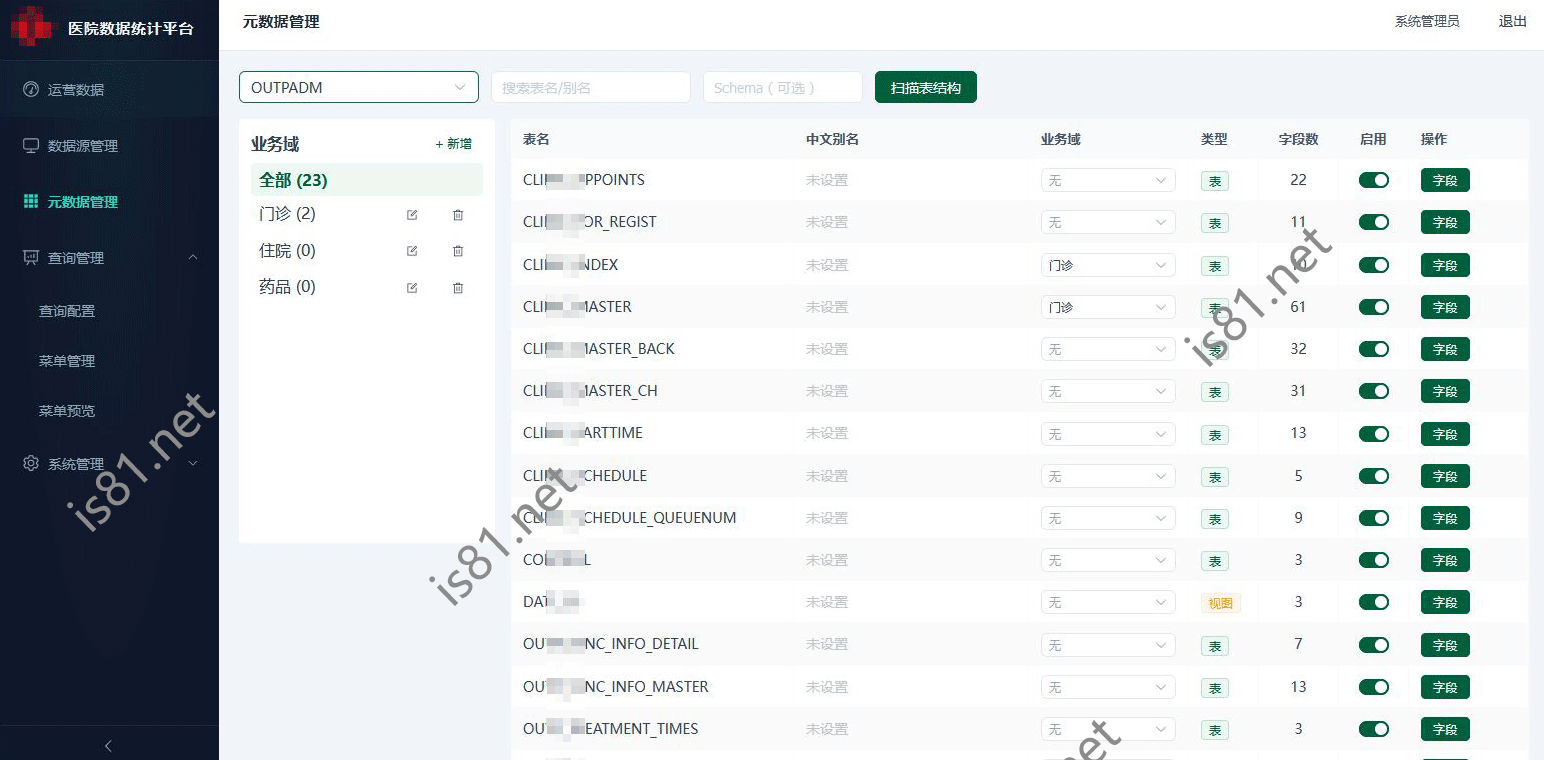Open 业务域 dropdown for the 22-field row

pos(1108,180)
